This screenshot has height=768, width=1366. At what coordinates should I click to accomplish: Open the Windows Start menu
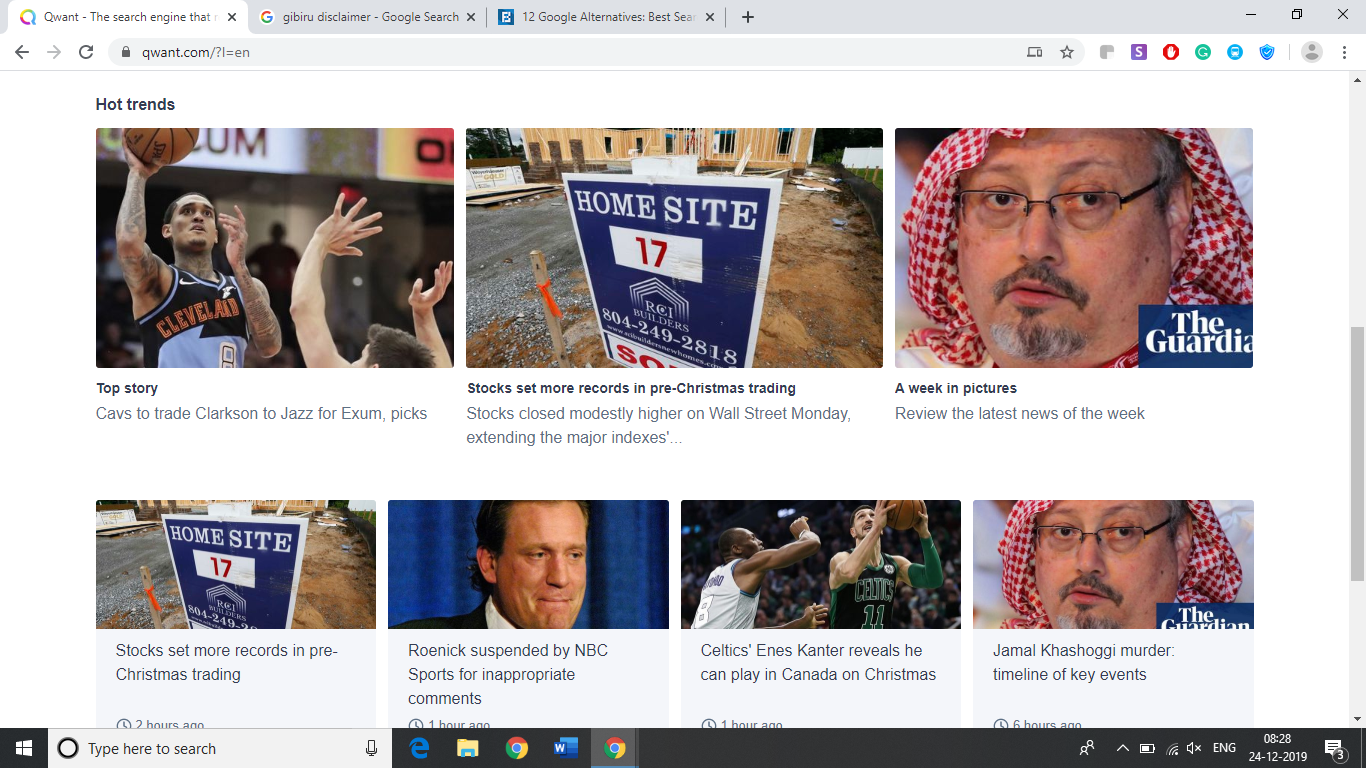point(24,748)
